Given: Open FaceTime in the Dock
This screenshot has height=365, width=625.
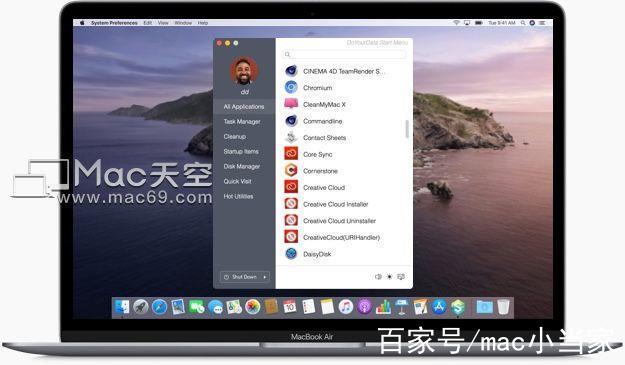Looking at the screenshot, I should point(197,307).
